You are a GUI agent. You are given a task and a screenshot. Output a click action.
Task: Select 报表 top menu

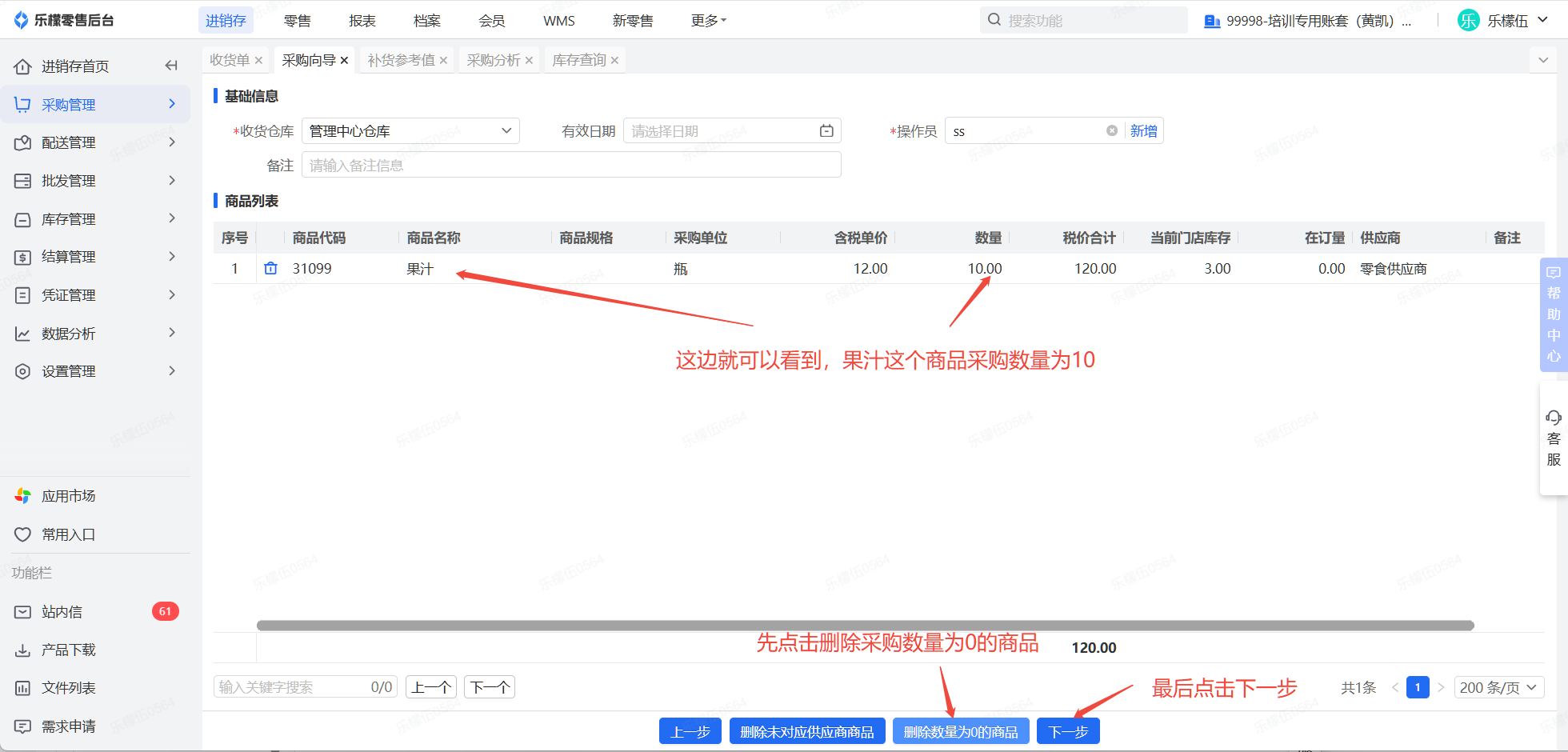tap(362, 20)
